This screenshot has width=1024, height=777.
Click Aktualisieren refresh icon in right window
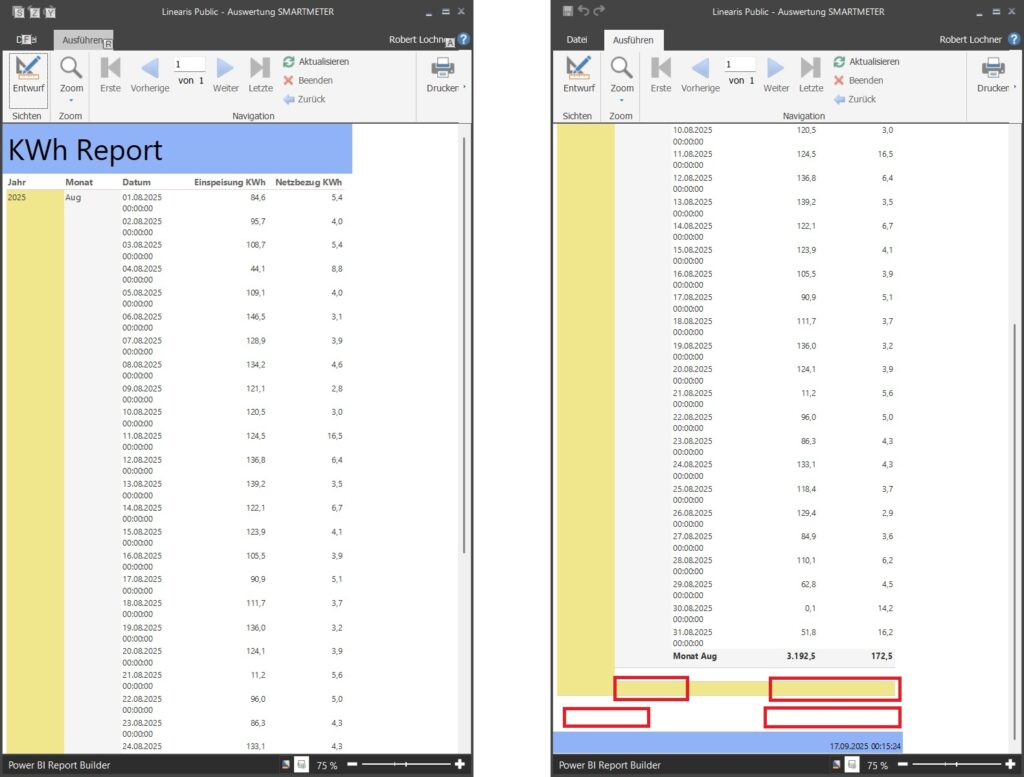(x=839, y=62)
